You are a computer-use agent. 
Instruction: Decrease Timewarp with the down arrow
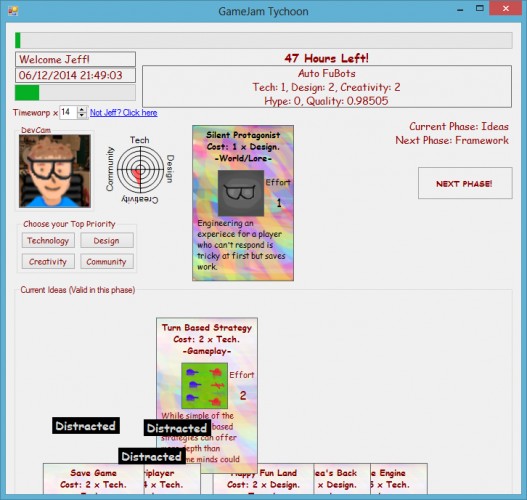[82, 115]
